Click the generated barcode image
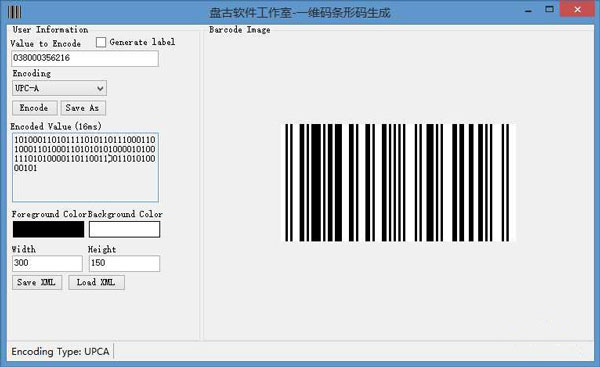Viewport: 600px width, 367px height. pos(398,183)
